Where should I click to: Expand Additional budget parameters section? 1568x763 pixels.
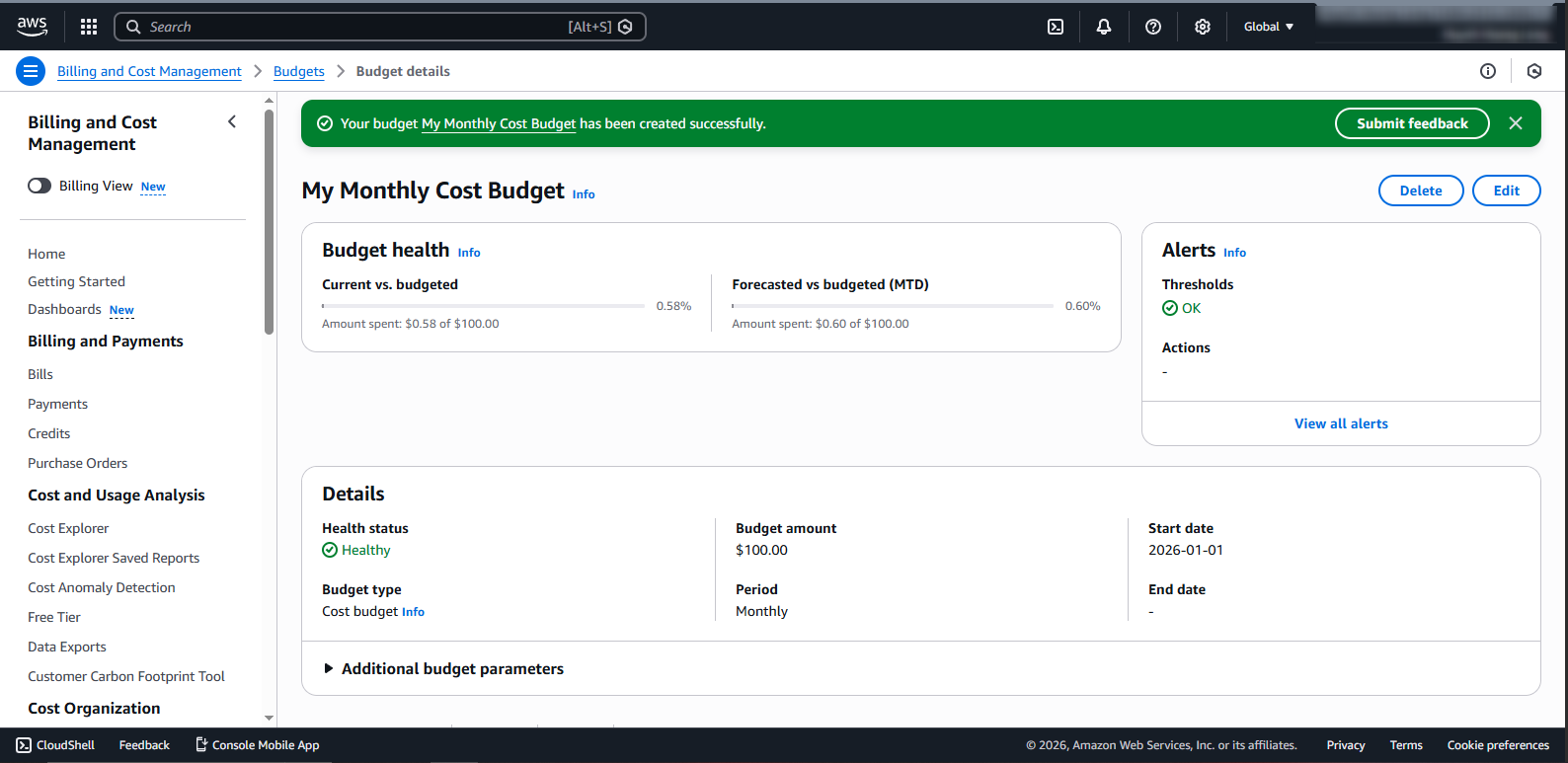pyautogui.click(x=443, y=668)
